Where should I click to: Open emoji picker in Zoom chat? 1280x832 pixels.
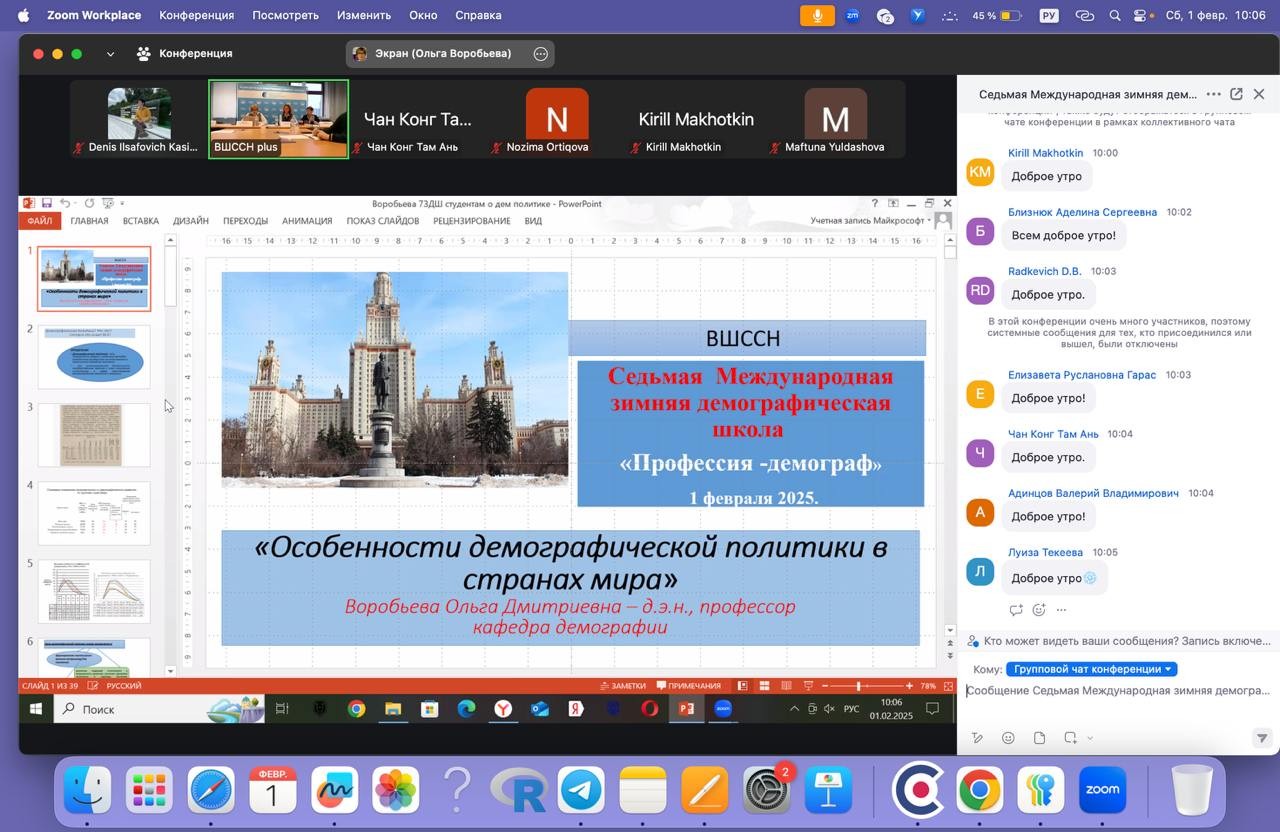[x=1008, y=737]
